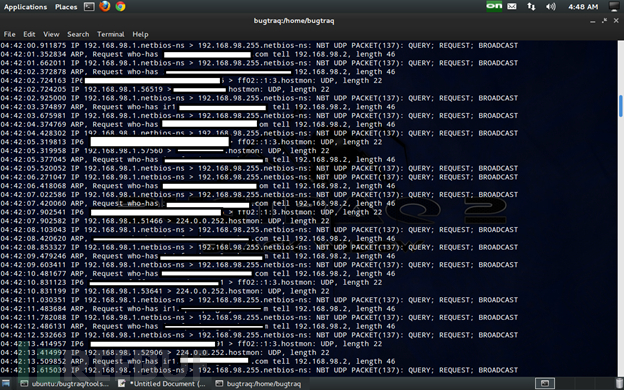624x390 pixels.
Task: Open the terminal Edit menu
Action: point(29,34)
